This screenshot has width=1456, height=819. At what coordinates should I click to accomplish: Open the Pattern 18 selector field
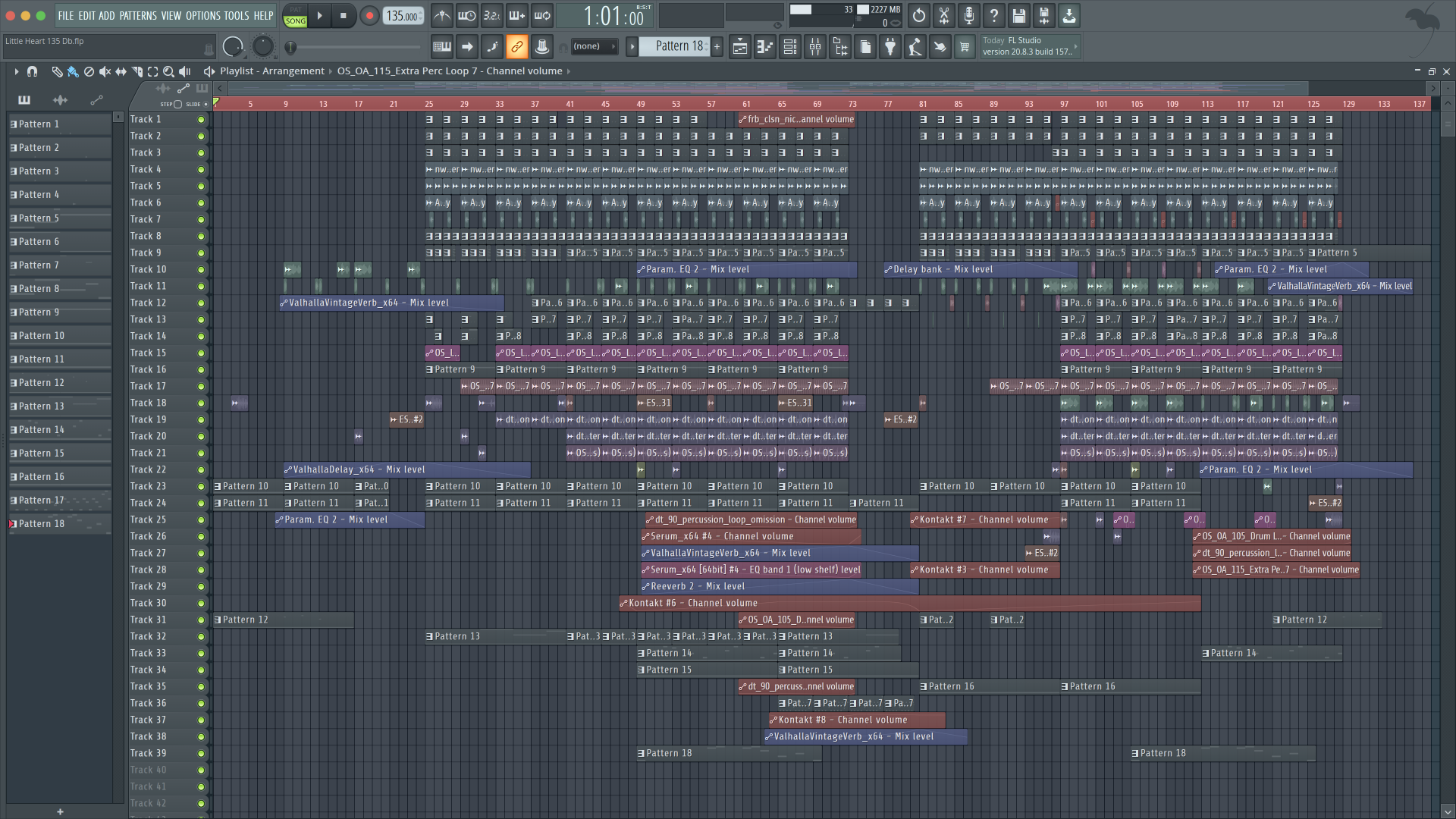674,46
